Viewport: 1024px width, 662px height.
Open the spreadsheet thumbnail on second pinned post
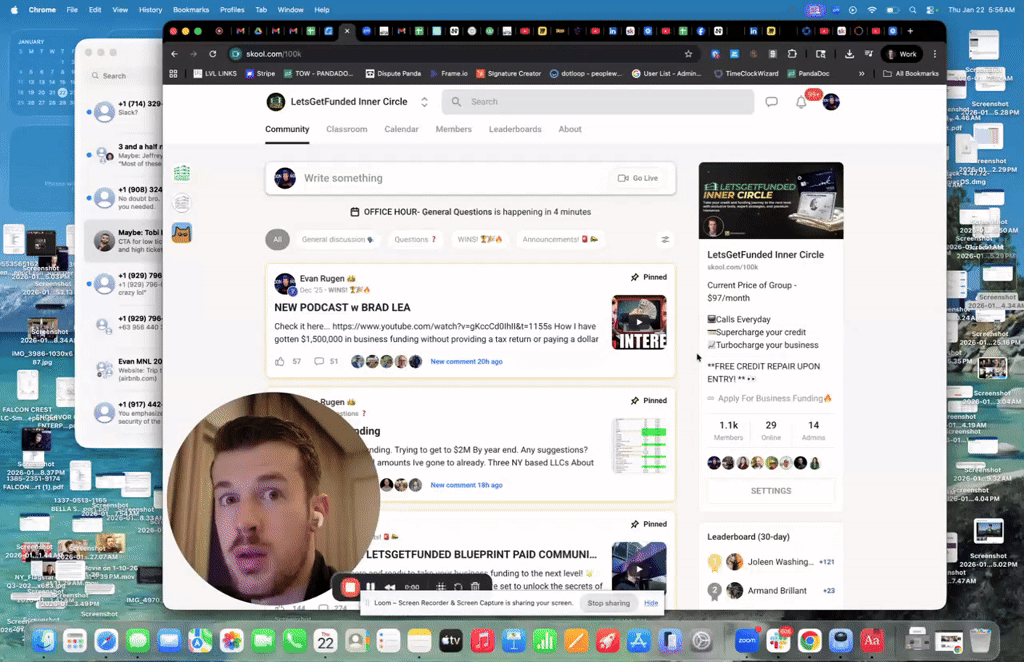point(639,446)
